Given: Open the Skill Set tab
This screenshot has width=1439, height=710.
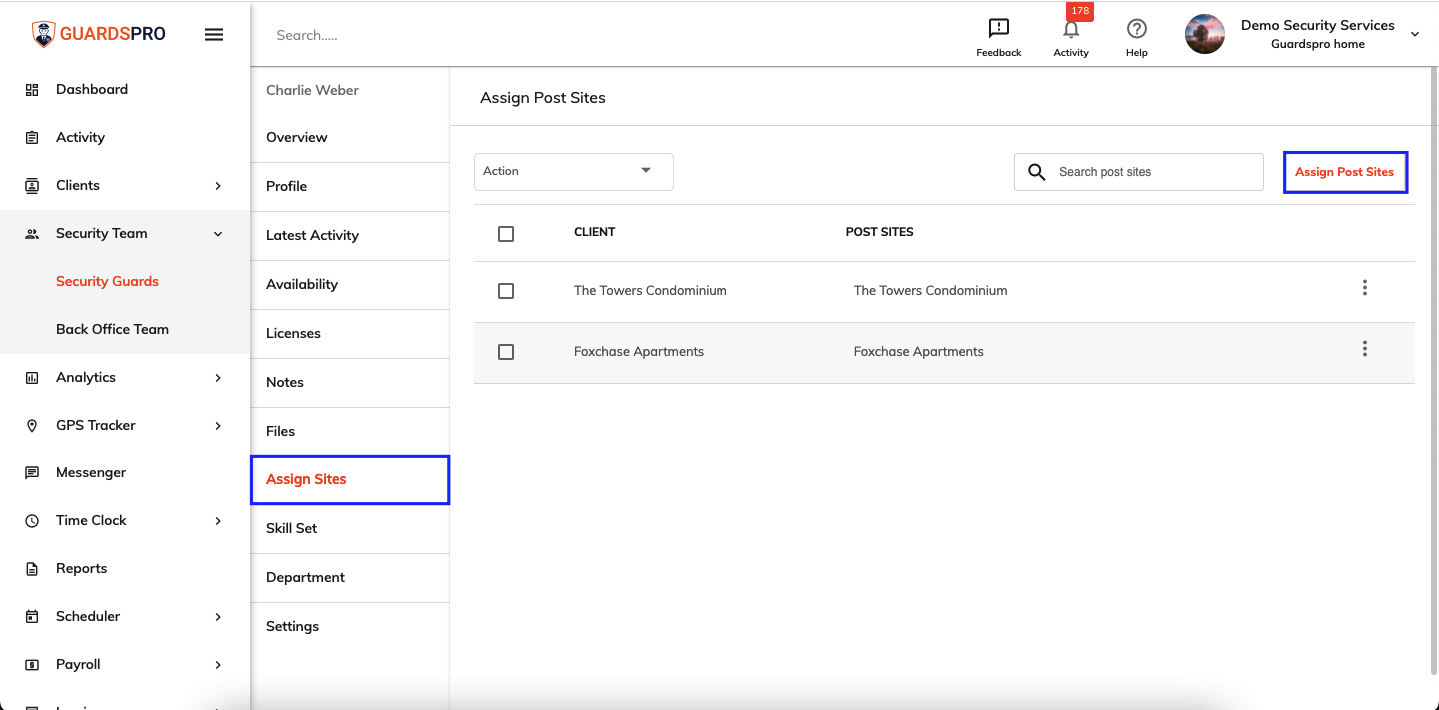Looking at the screenshot, I should (x=350, y=529).
